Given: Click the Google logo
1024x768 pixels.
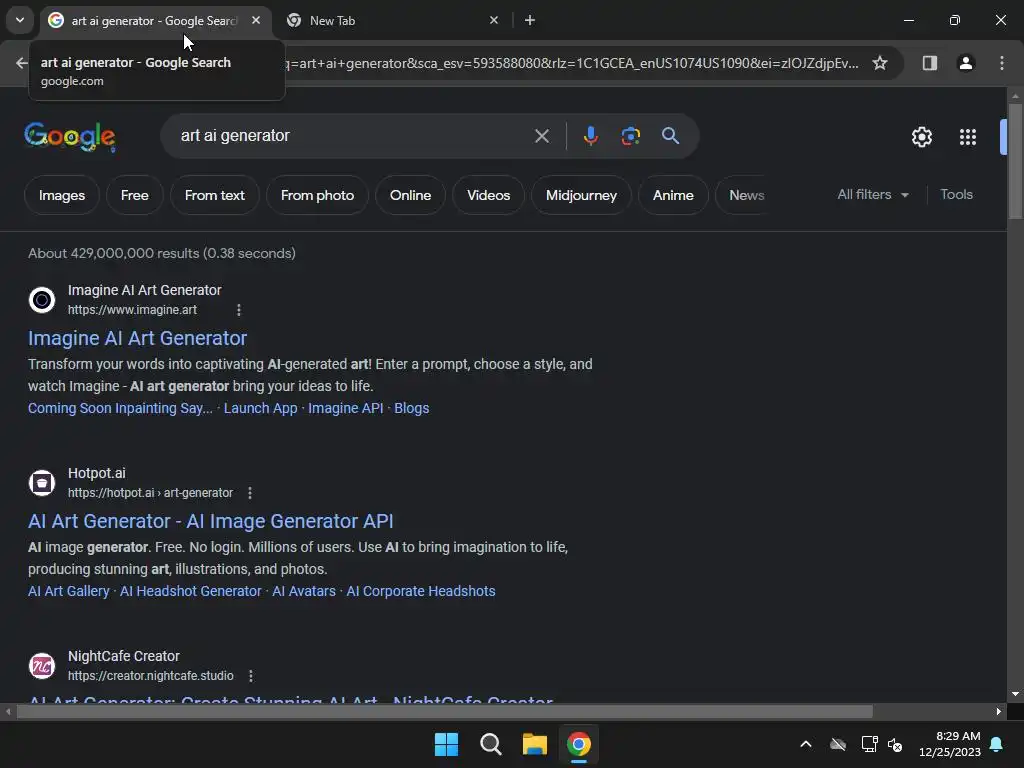Looking at the screenshot, I should (70, 136).
